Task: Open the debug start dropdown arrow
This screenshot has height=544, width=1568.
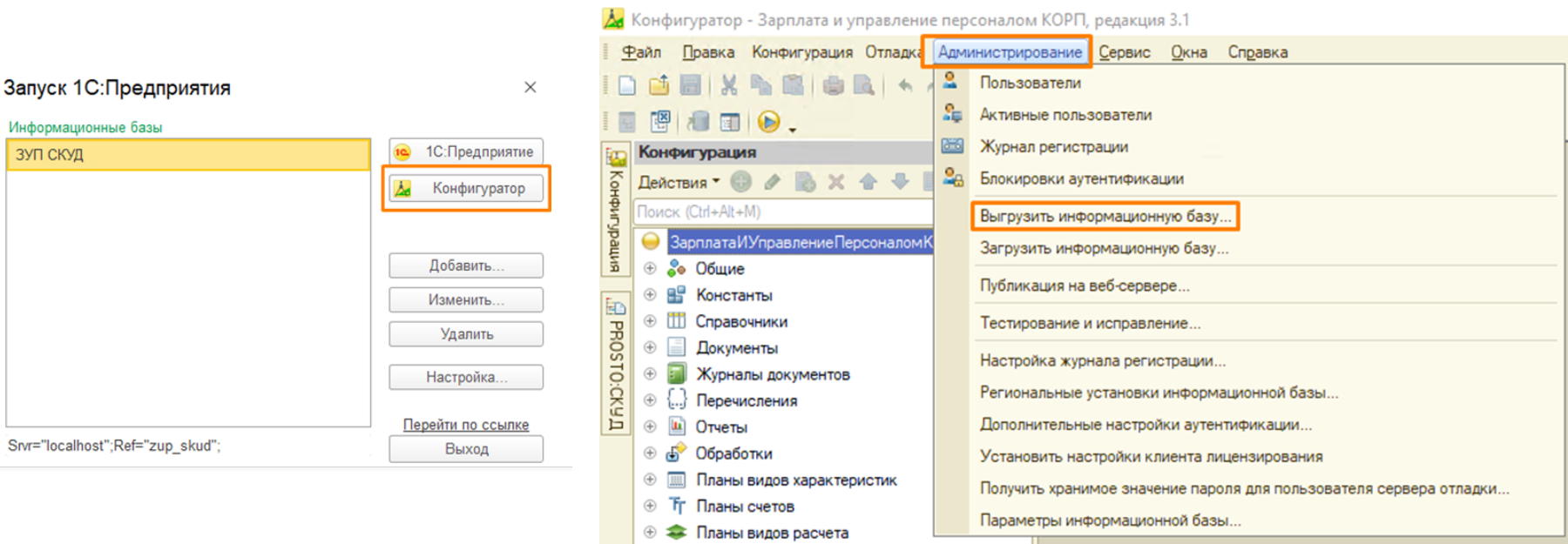Action: pyautogui.click(x=793, y=130)
